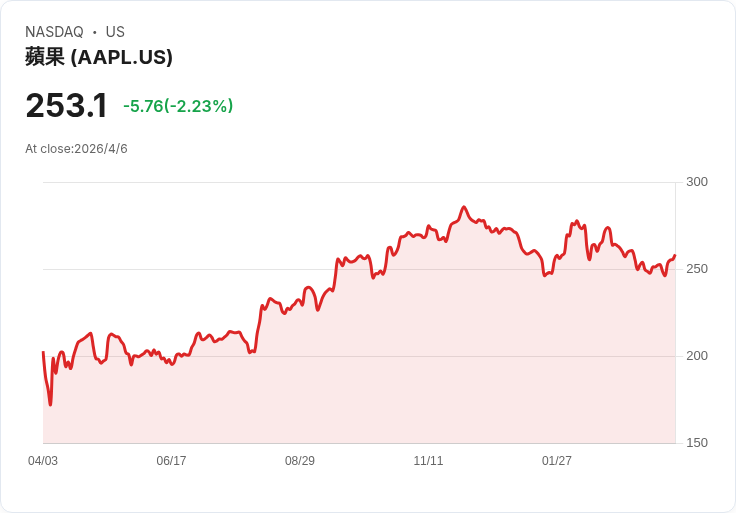Click the highest peak of the price line
The height and width of the screenshot is (513, 736).
point(464,208)
